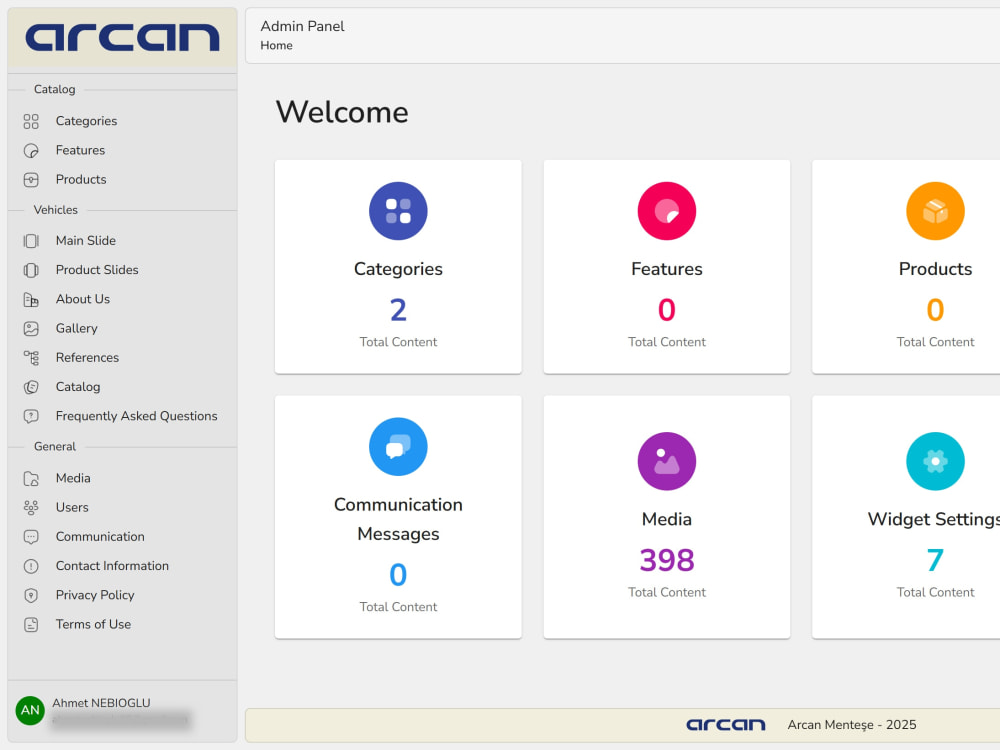Open Products from the sidebar menu
Viewport: 1000px width, 750px height.
[81, 180]
